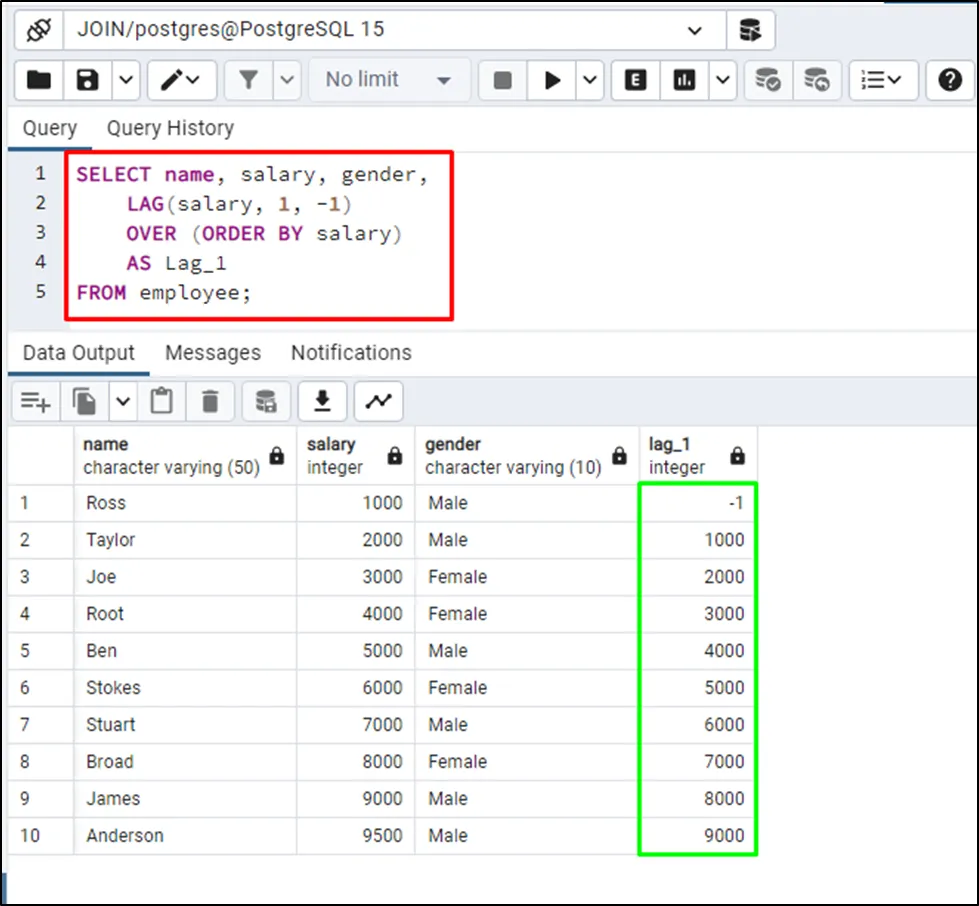This screenshot has height=906, width=979.
Task: Click the Explain Analyze chart icon
Action: [685, 80]
